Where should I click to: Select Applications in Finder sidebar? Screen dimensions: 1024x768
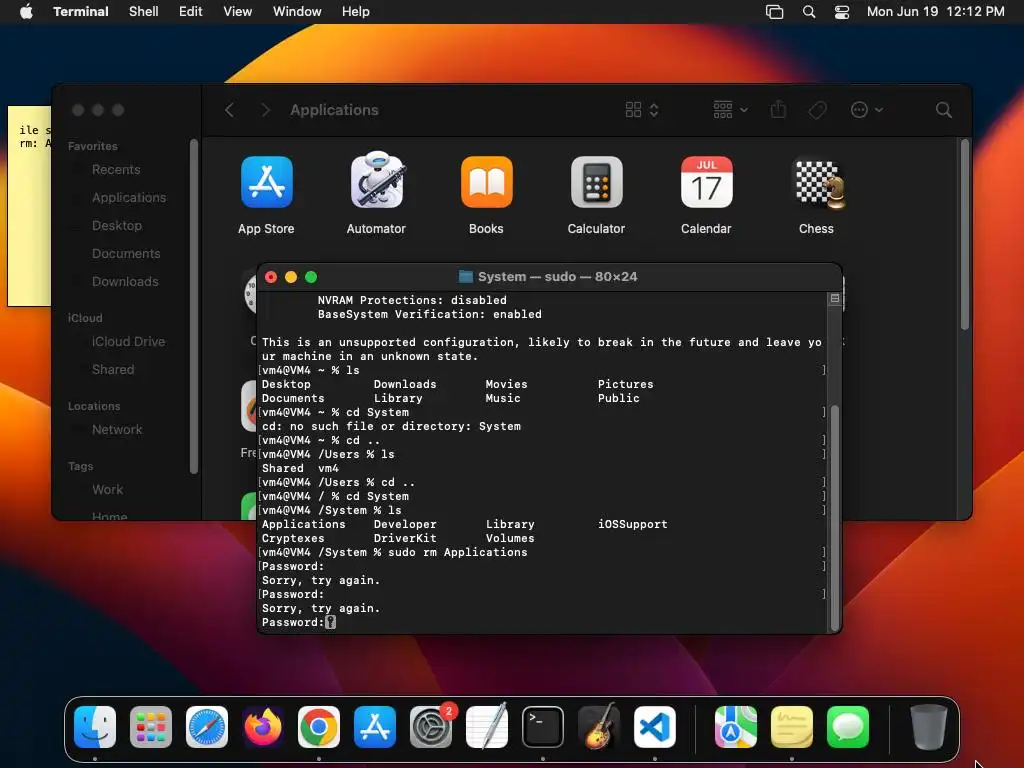[x=129, y=197]
